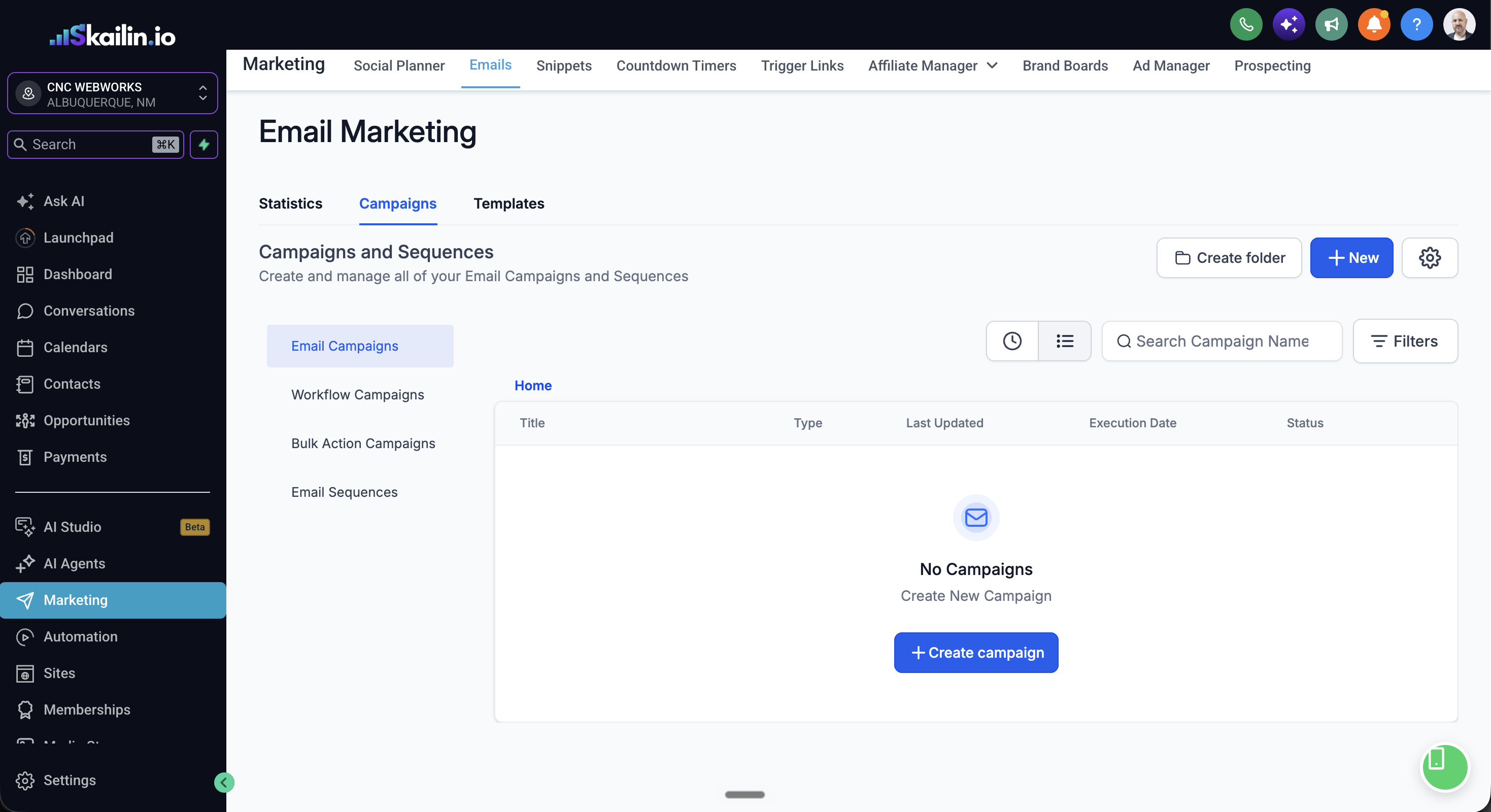Screen dimensions: 1491x812
Task: Click the megaphone announcements icon
Action: click(x=1331, y=24)
